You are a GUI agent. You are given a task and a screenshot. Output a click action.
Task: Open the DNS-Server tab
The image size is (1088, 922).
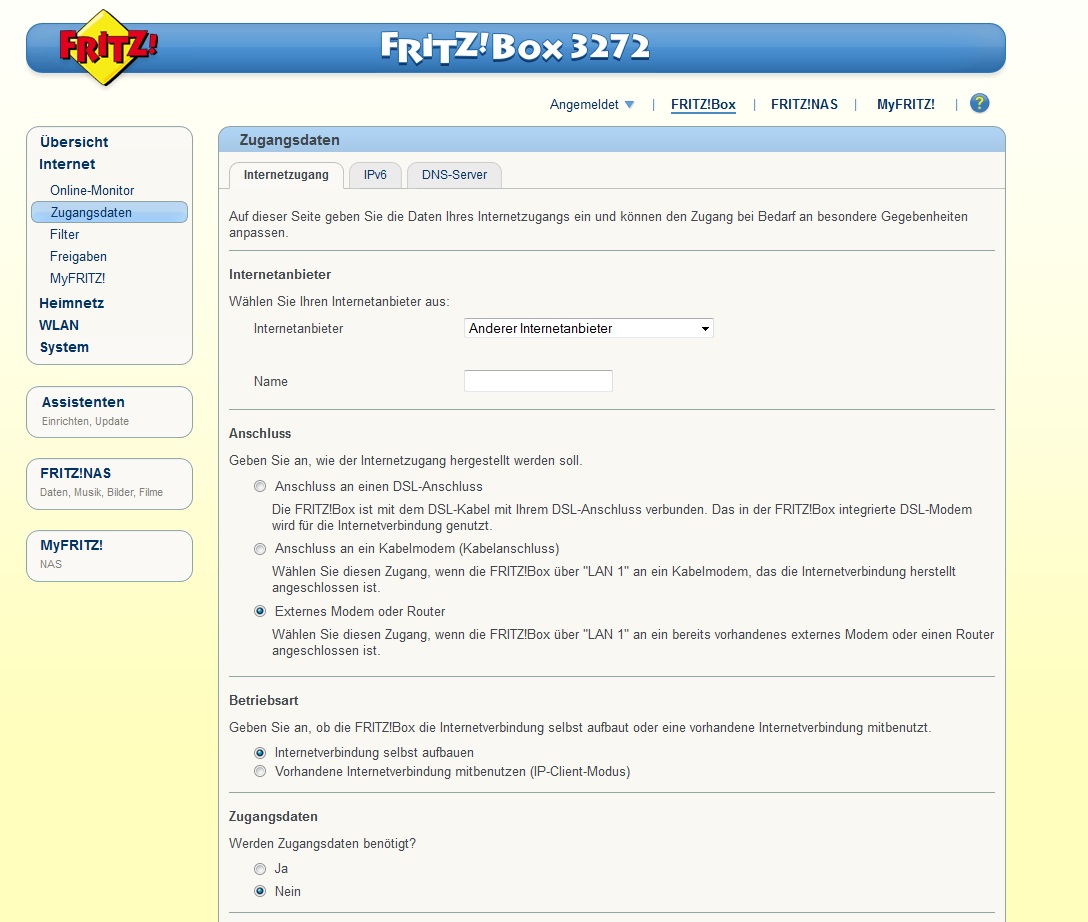click(454, 175)
